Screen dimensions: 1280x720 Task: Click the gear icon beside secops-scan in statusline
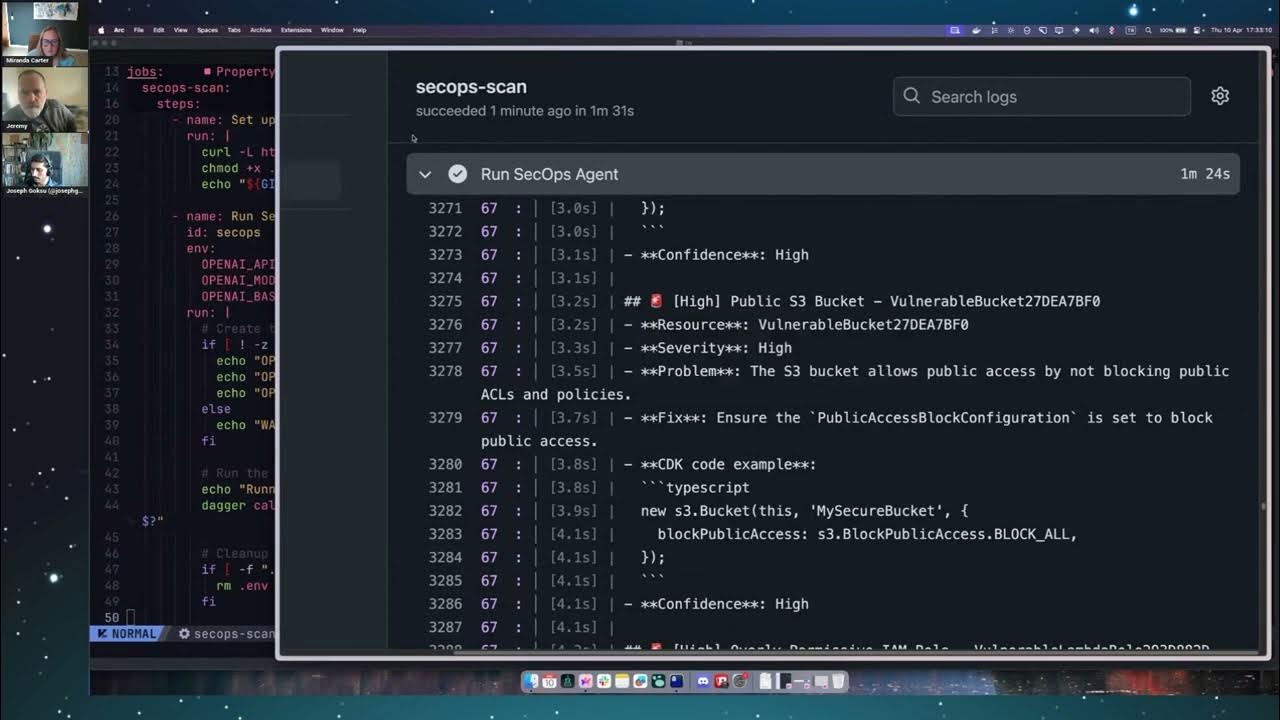point(184,633)
